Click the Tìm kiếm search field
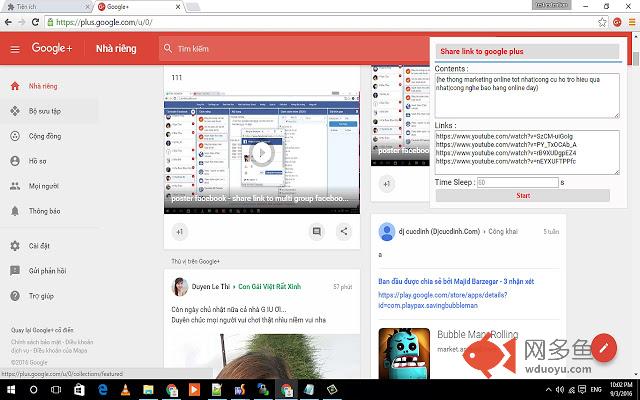This screenshot has height=400, width=640. pyautogui.click(x=294, y=49)
